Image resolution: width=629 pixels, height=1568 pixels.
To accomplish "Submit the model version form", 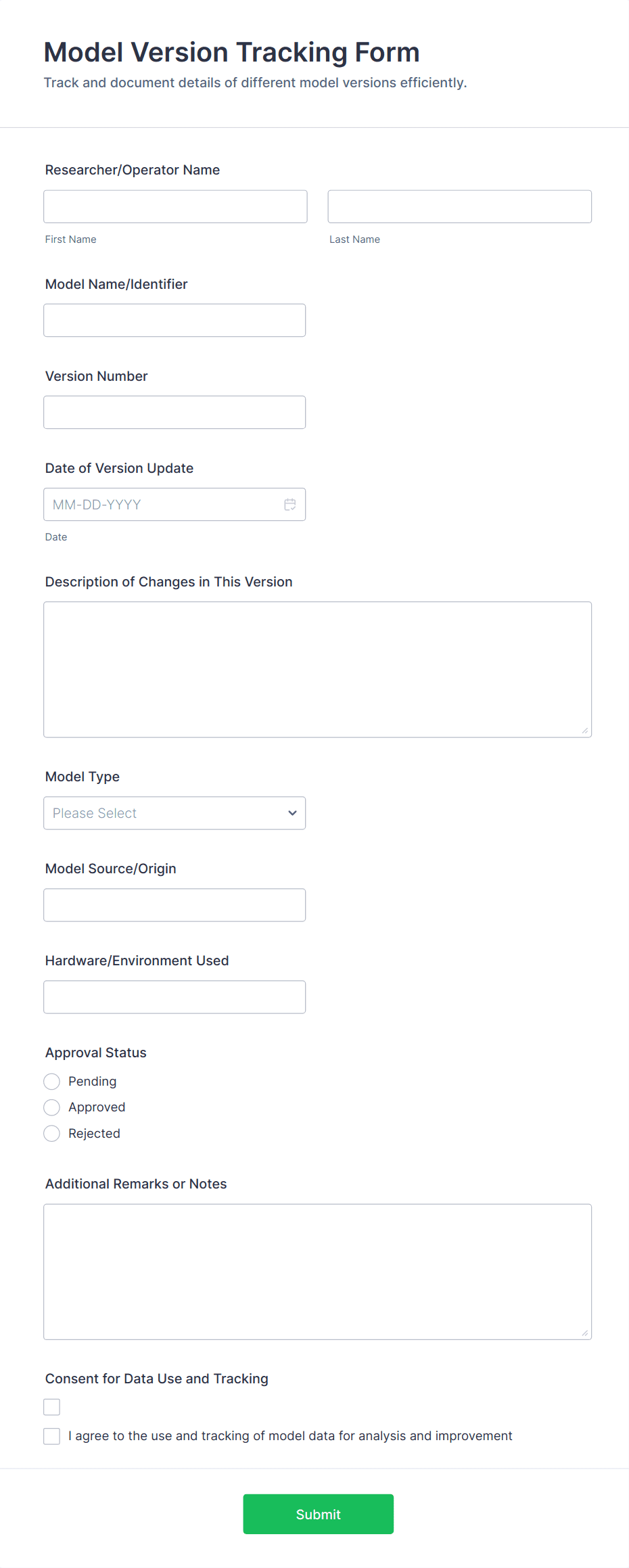I will pyautogui.click(x=318, y=1514).
